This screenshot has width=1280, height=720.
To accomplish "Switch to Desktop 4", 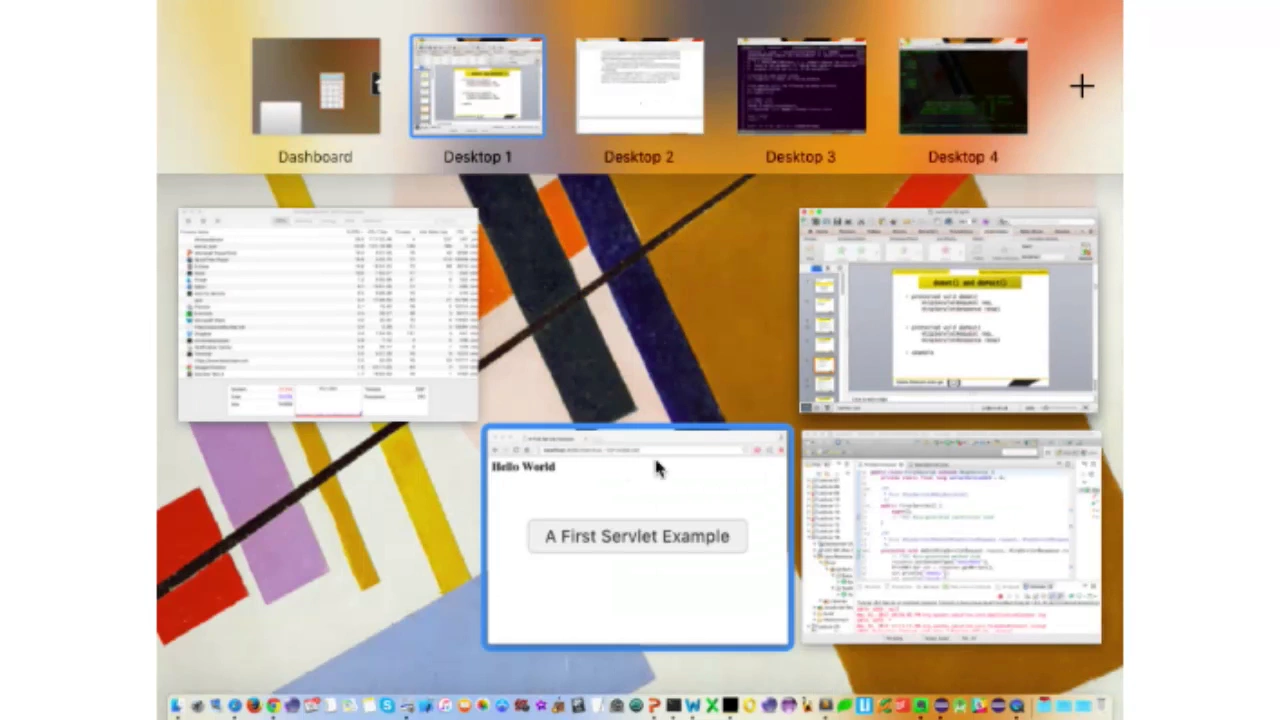I will [x=963, y=87].
